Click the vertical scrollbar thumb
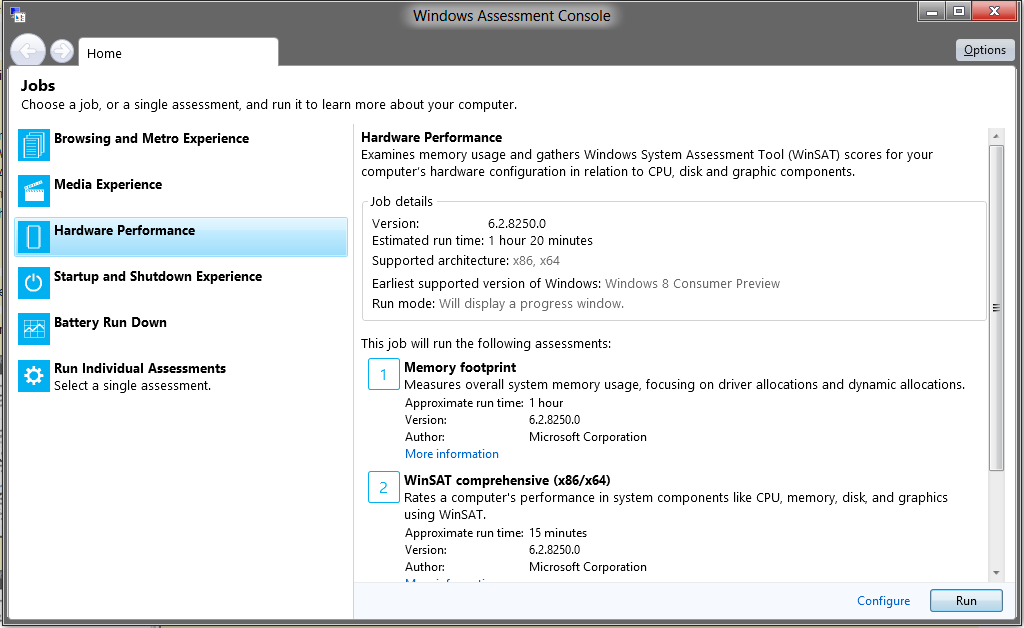1024x628 pixels. coord(996,307)
